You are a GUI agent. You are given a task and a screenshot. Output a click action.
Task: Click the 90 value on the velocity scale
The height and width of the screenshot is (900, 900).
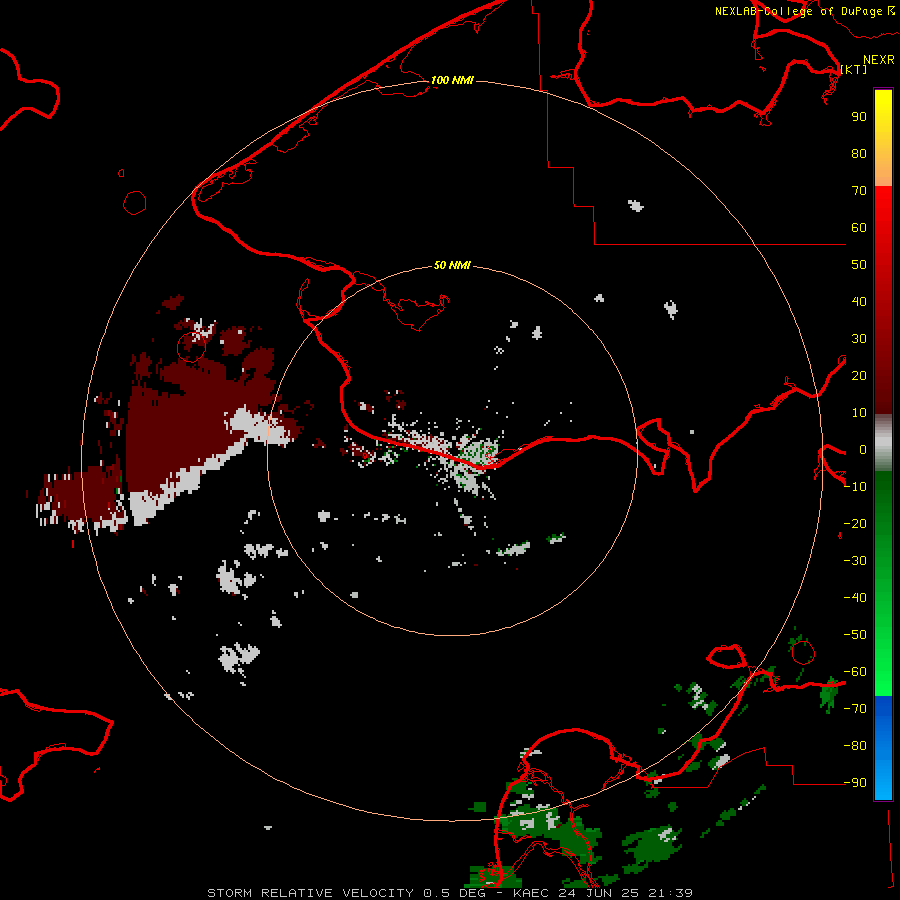coord(859,117)
